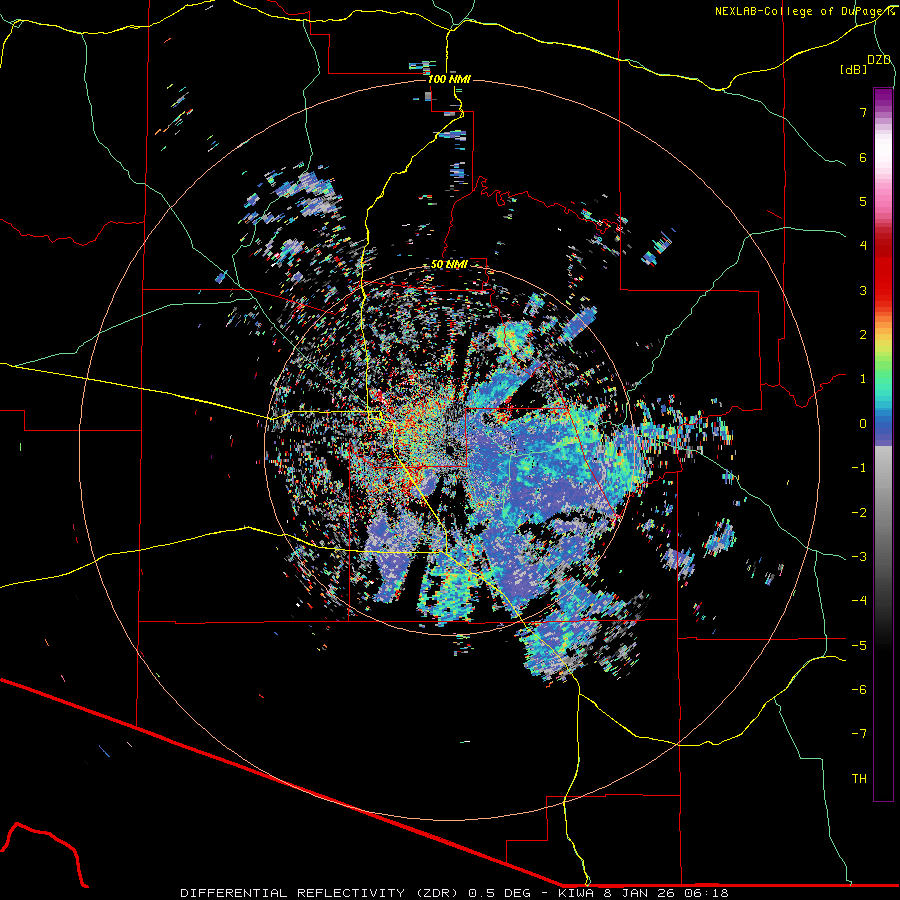Click the 0 value on the color scale
This screenshot has height=900, width=900.
[x=863, y=424]
